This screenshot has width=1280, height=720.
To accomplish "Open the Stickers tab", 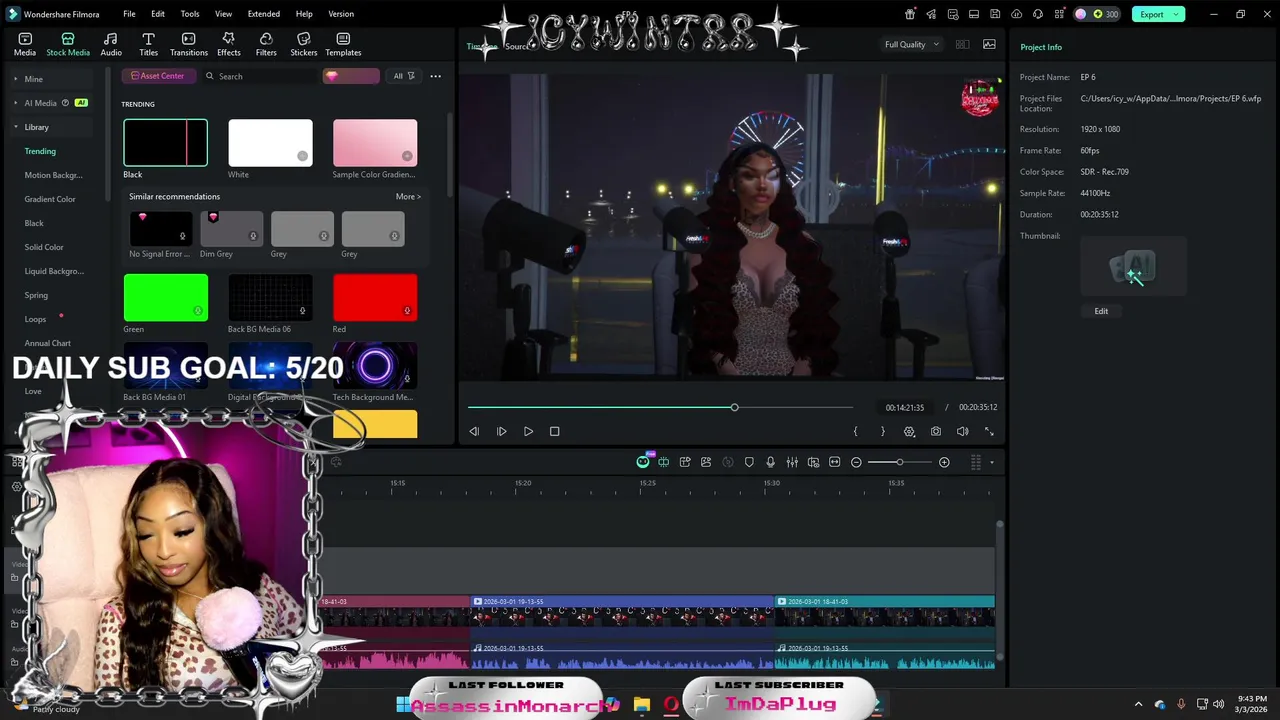I will point(304,44).
